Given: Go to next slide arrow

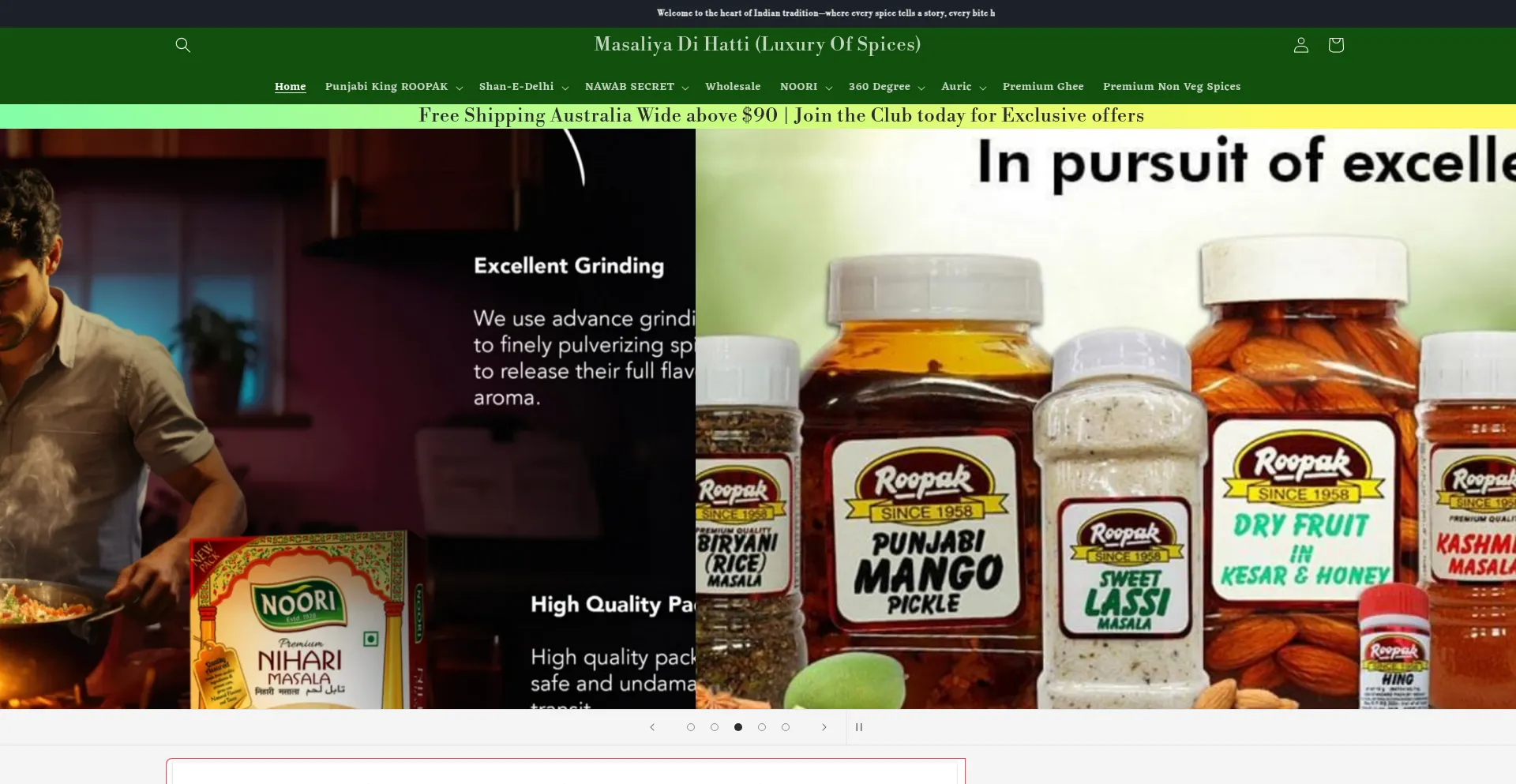Looking at the screenshot, I should pyautogui.click(x=824, y=727).
